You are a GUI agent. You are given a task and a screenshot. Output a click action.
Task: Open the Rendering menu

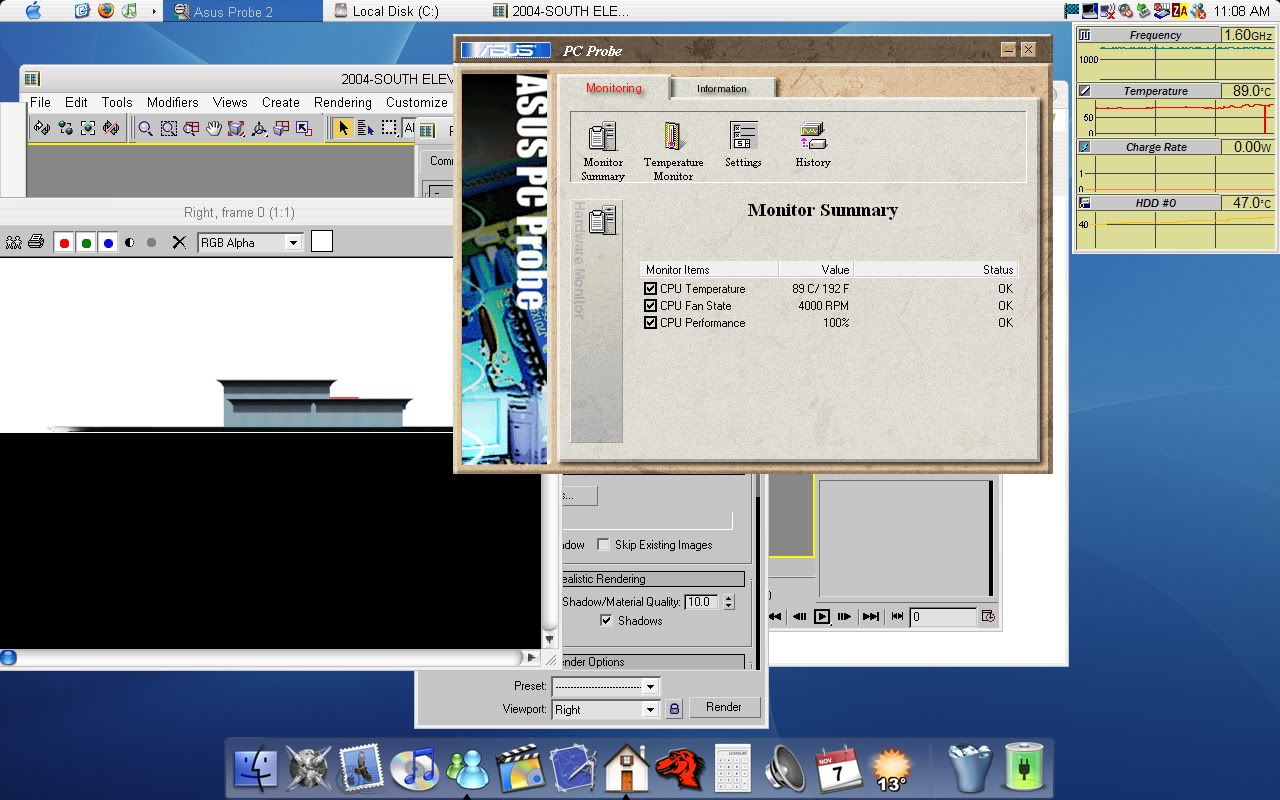[343, 102]
